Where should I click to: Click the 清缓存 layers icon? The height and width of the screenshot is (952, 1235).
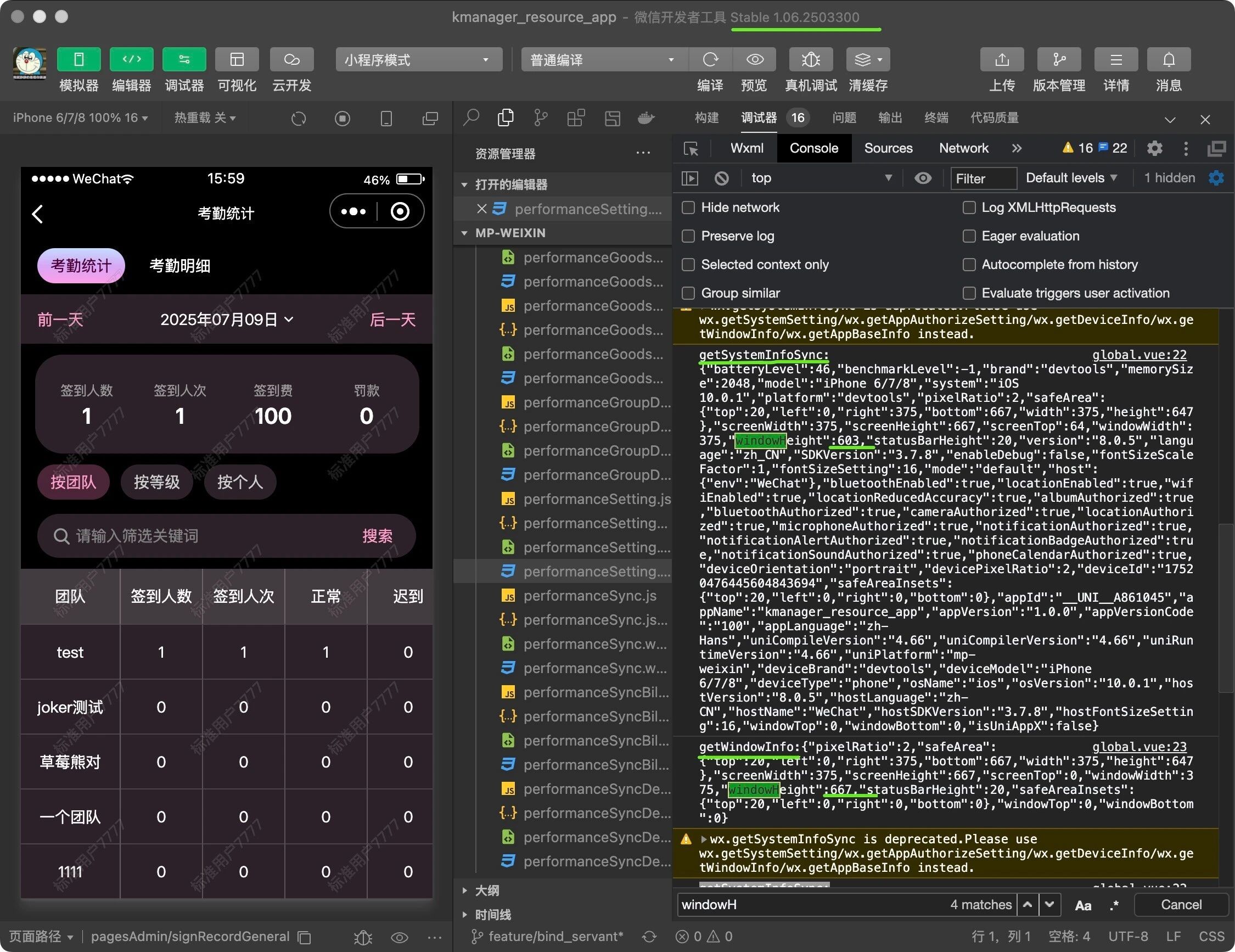click(863, 59)
